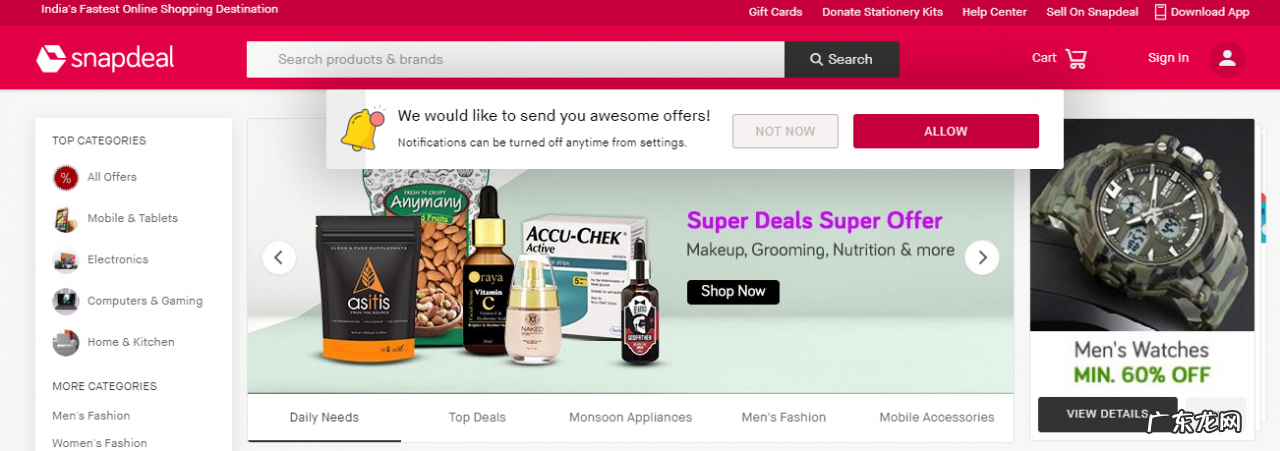Allow notification offers
This screenshot has height=451, width=1280.
click(x=946, y=131)
